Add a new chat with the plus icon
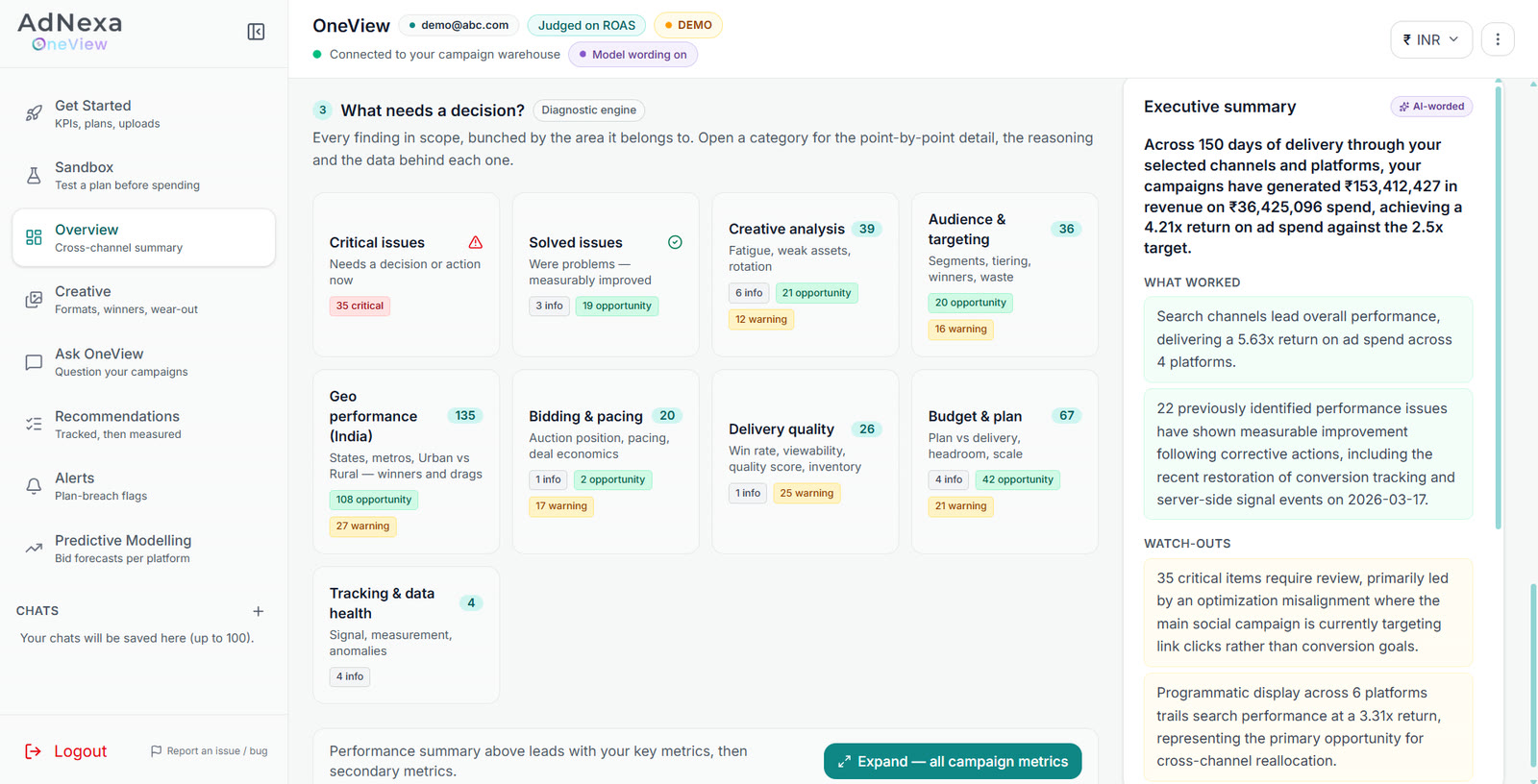This screenshot has width=1538, height=784. click(258, 611)
